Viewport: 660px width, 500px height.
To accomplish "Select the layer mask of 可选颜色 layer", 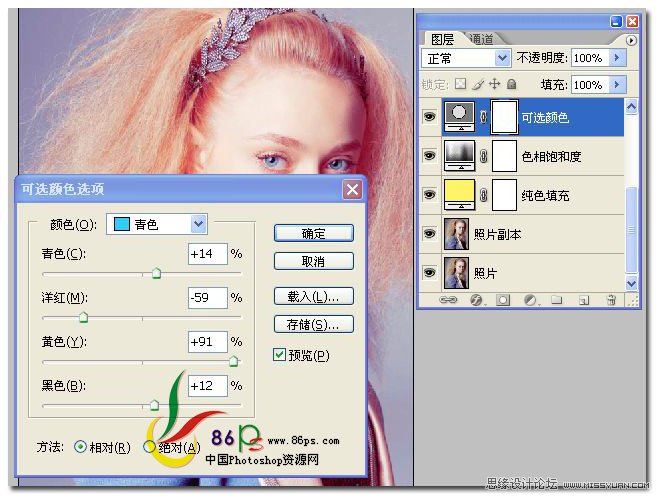I will [x=504, y=117].
